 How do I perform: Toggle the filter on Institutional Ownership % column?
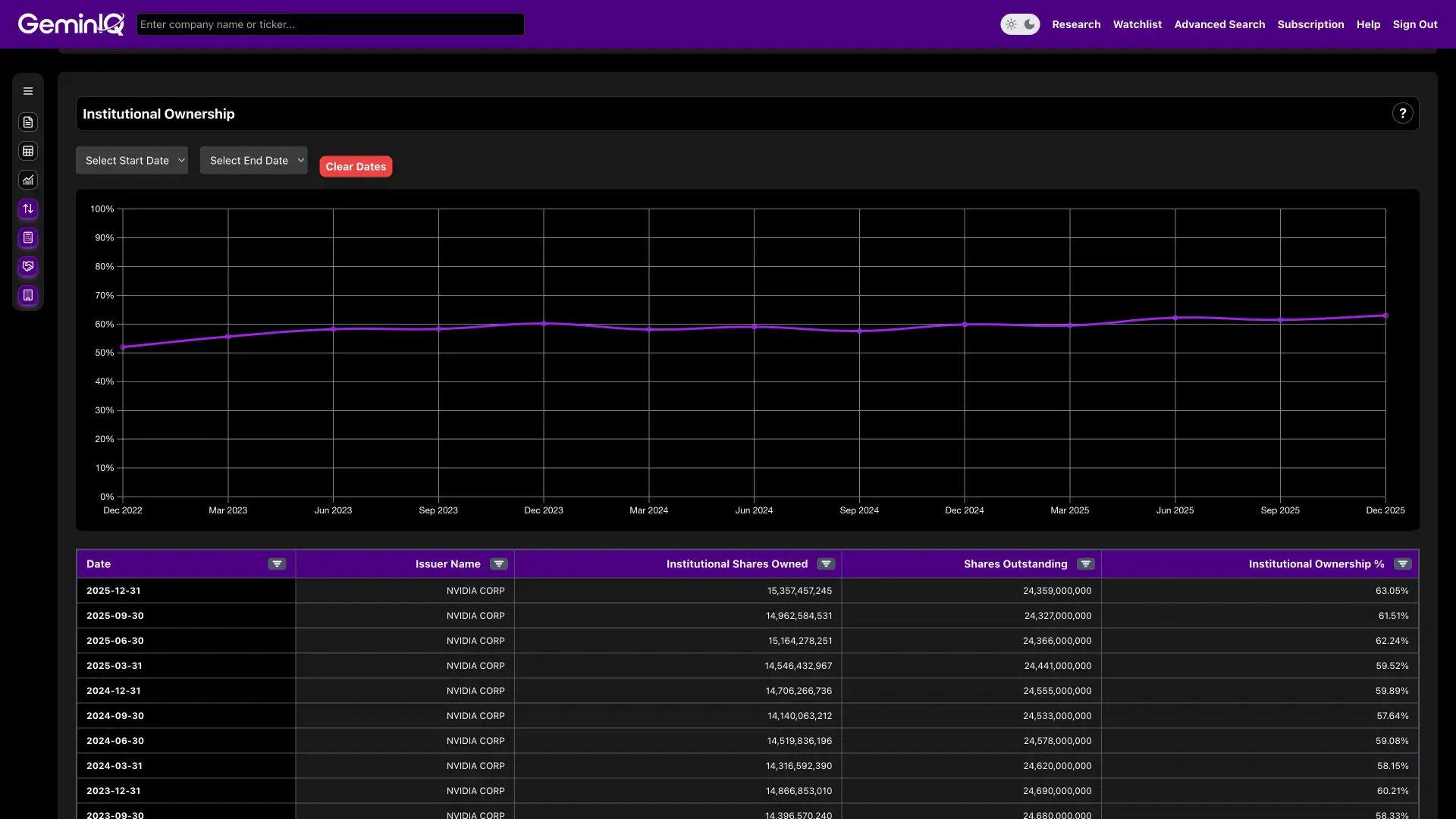tap(1402, 563)
